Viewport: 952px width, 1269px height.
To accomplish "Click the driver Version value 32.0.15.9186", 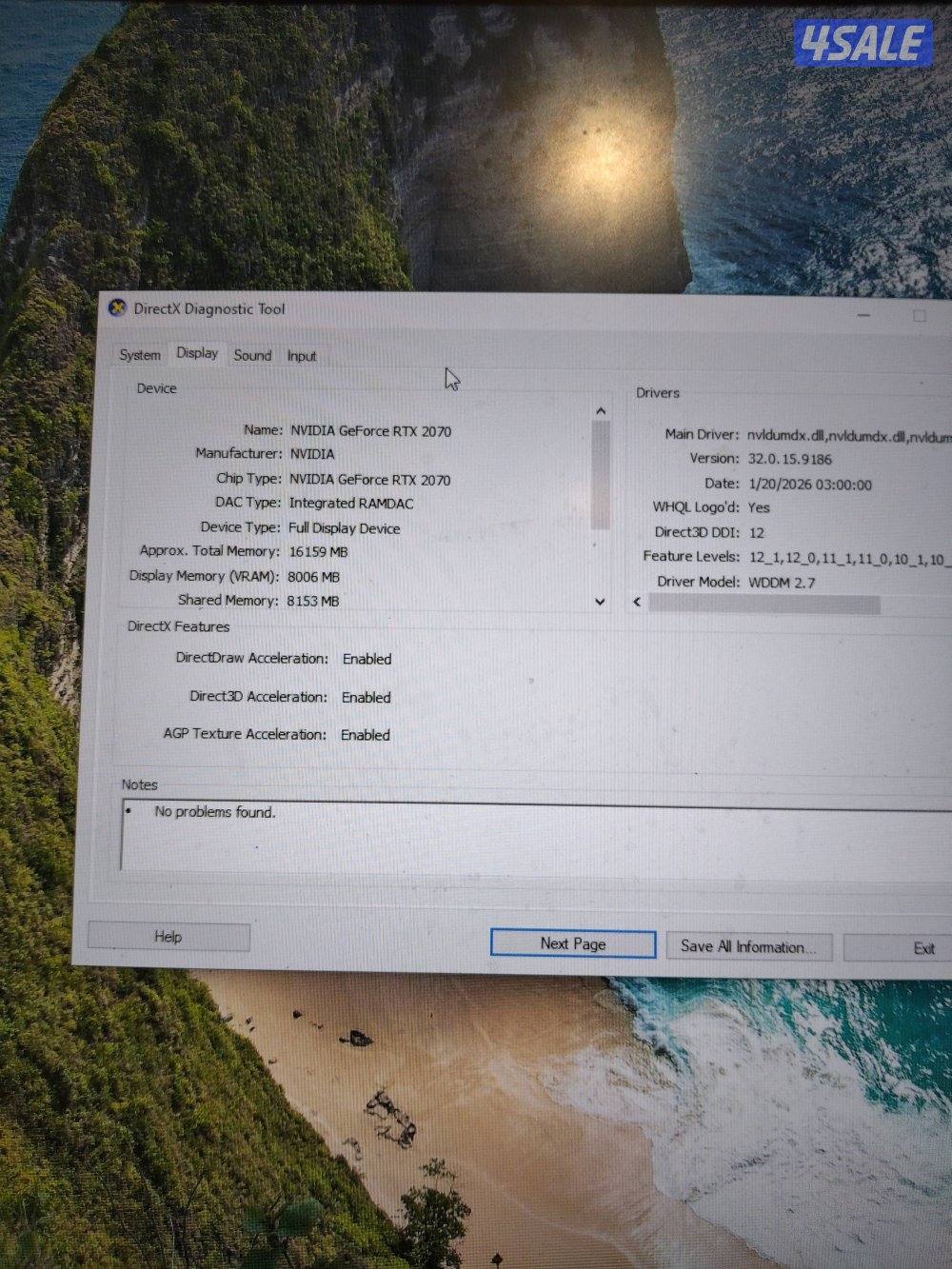I will click(x=789, y=459).
